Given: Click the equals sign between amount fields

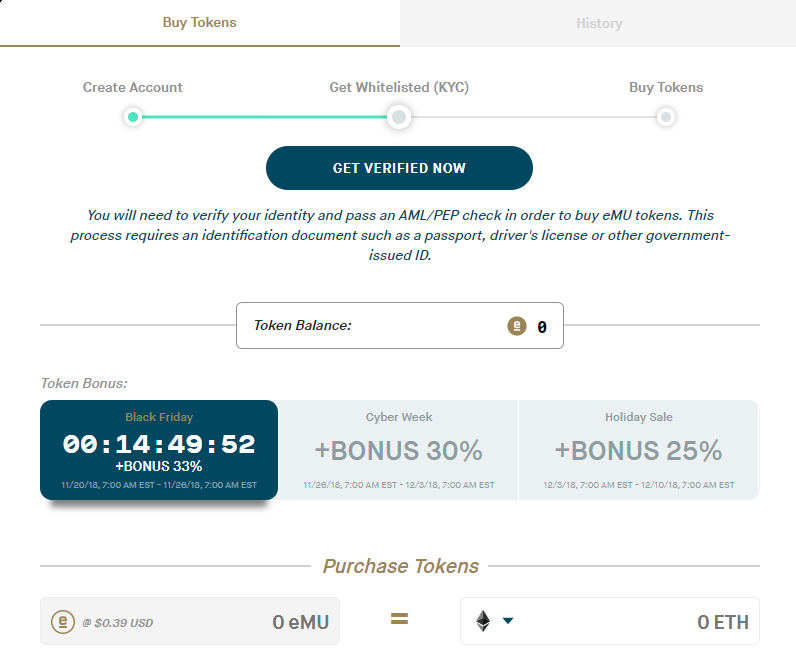Looking at the screenshot, I should point(399,619).
